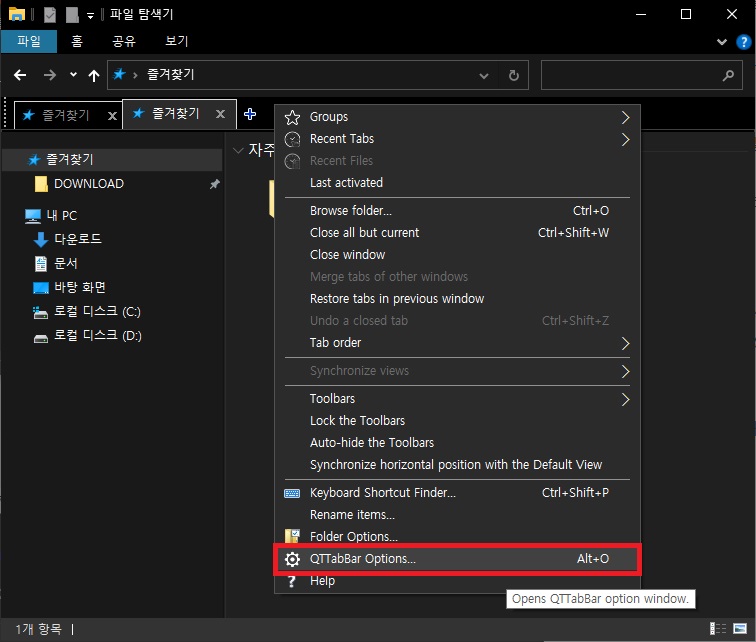Open Customize Quick Access Toolbar dropdown

90,15
